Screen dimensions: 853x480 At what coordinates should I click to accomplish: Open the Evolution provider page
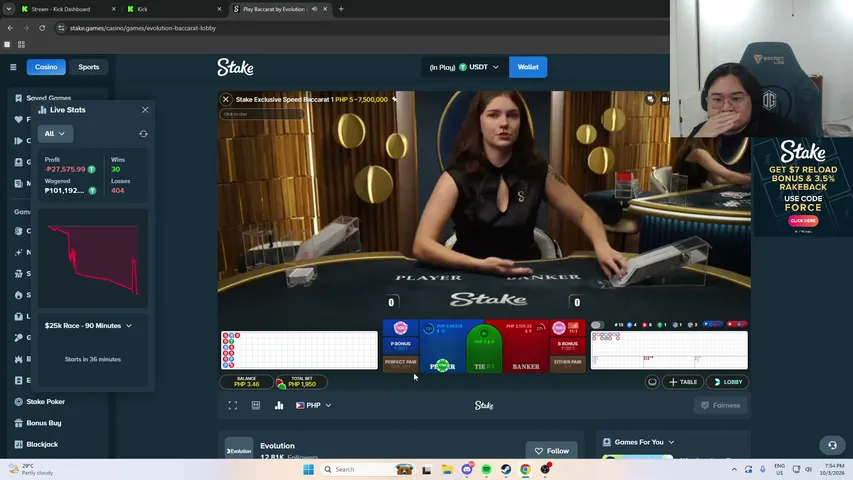point(277,446)
